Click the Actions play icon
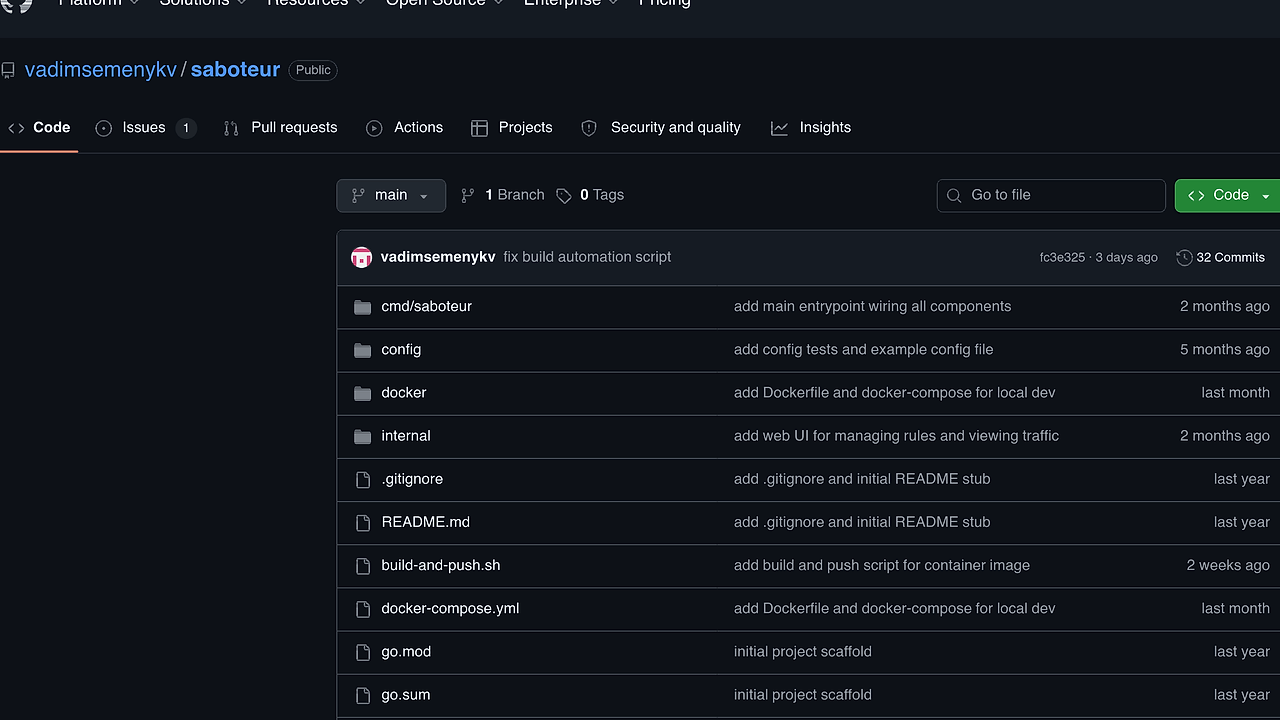 tap(374, 128)
